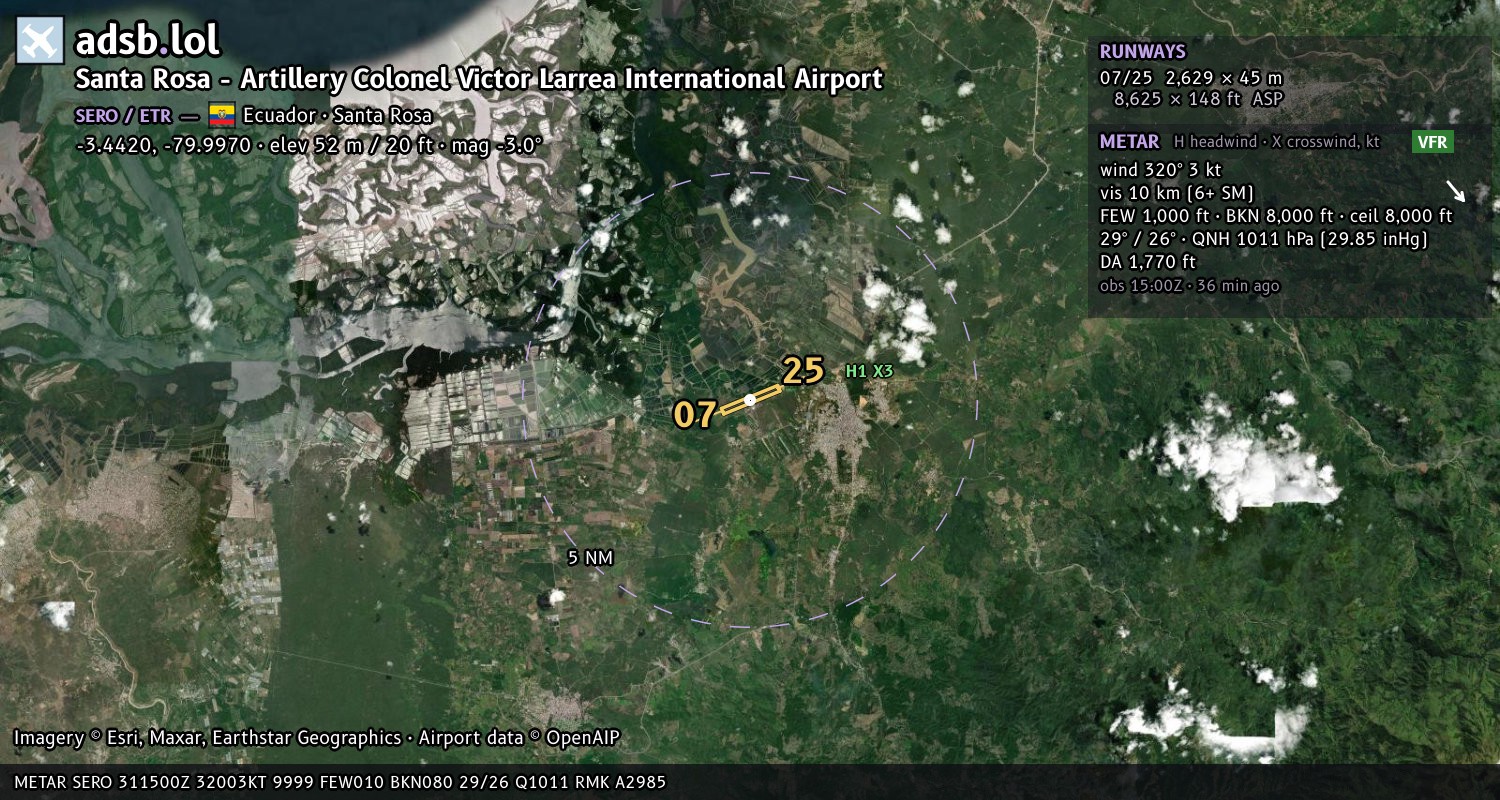The image size is (1500, 800).
Task: Select the headwind crosswind legend text
Action: (x=1276, y=142)
